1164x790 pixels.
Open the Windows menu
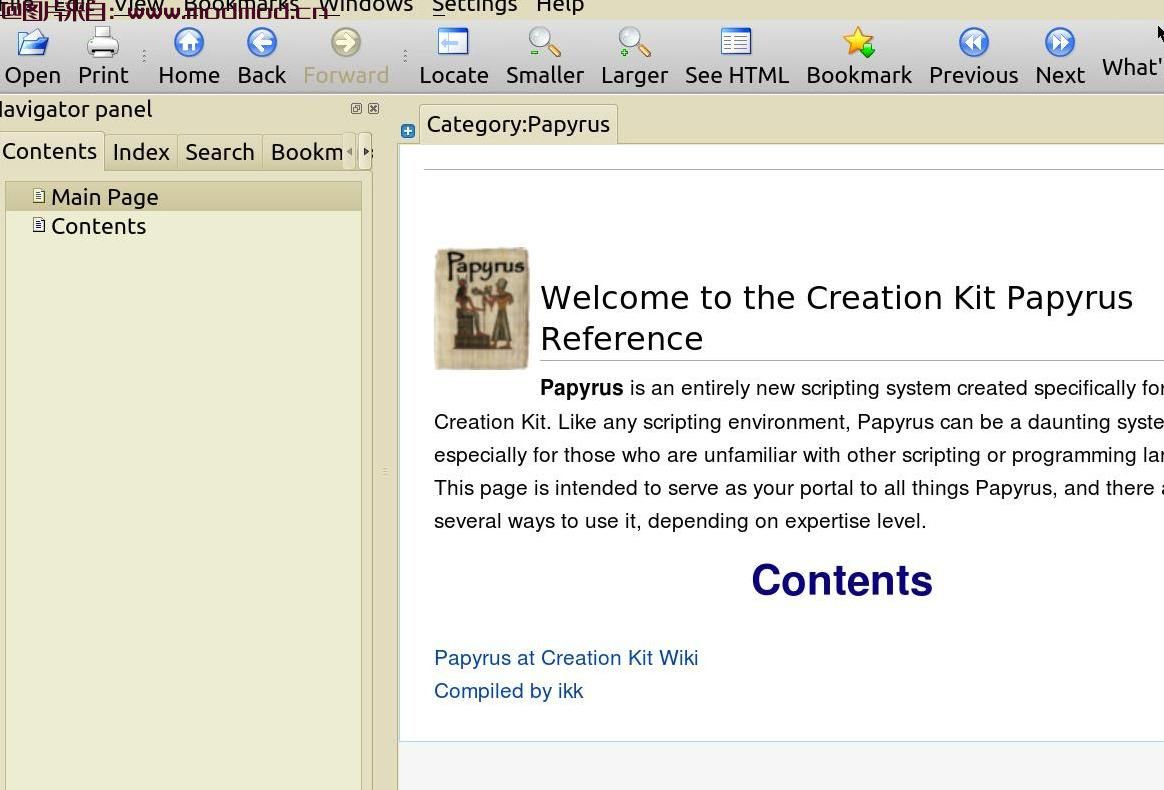(x=365, y=6)
